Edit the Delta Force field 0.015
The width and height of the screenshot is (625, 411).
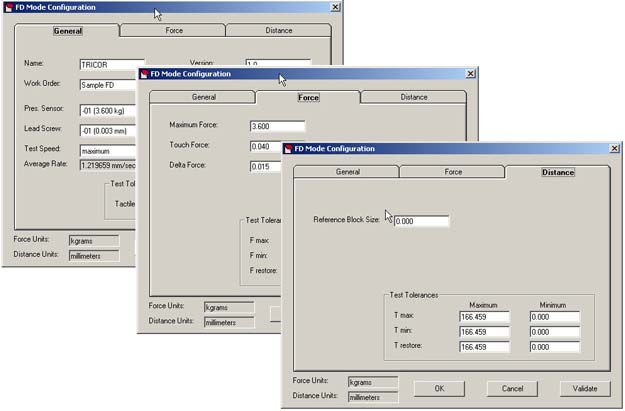(x=266, y=167)
